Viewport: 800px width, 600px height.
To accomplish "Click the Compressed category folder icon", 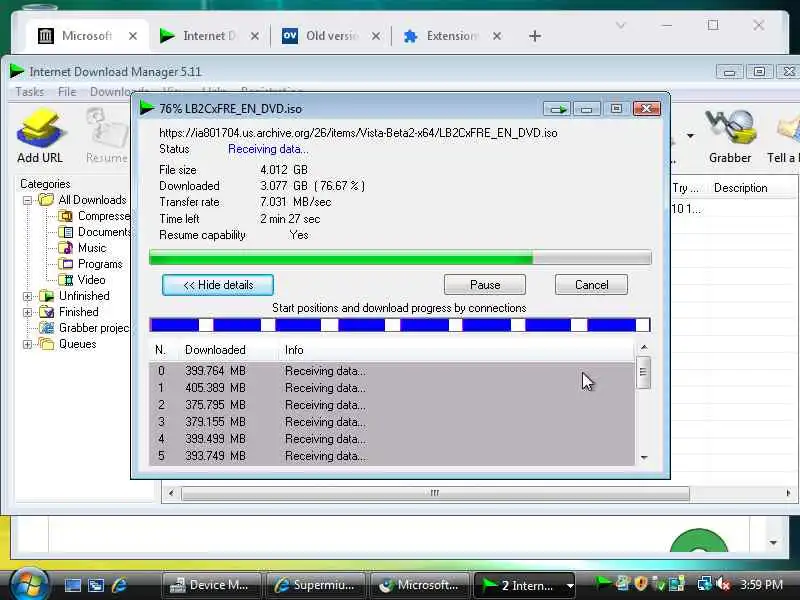I will pos(65,216).
